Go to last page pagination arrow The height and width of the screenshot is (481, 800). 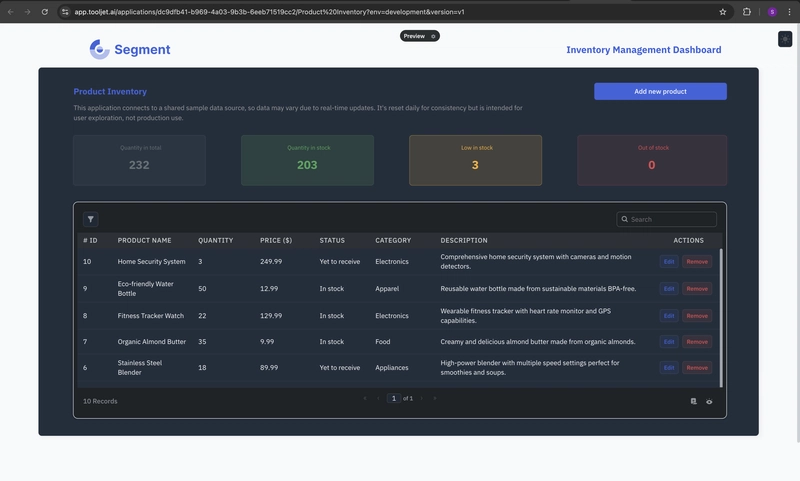point(435,398)
